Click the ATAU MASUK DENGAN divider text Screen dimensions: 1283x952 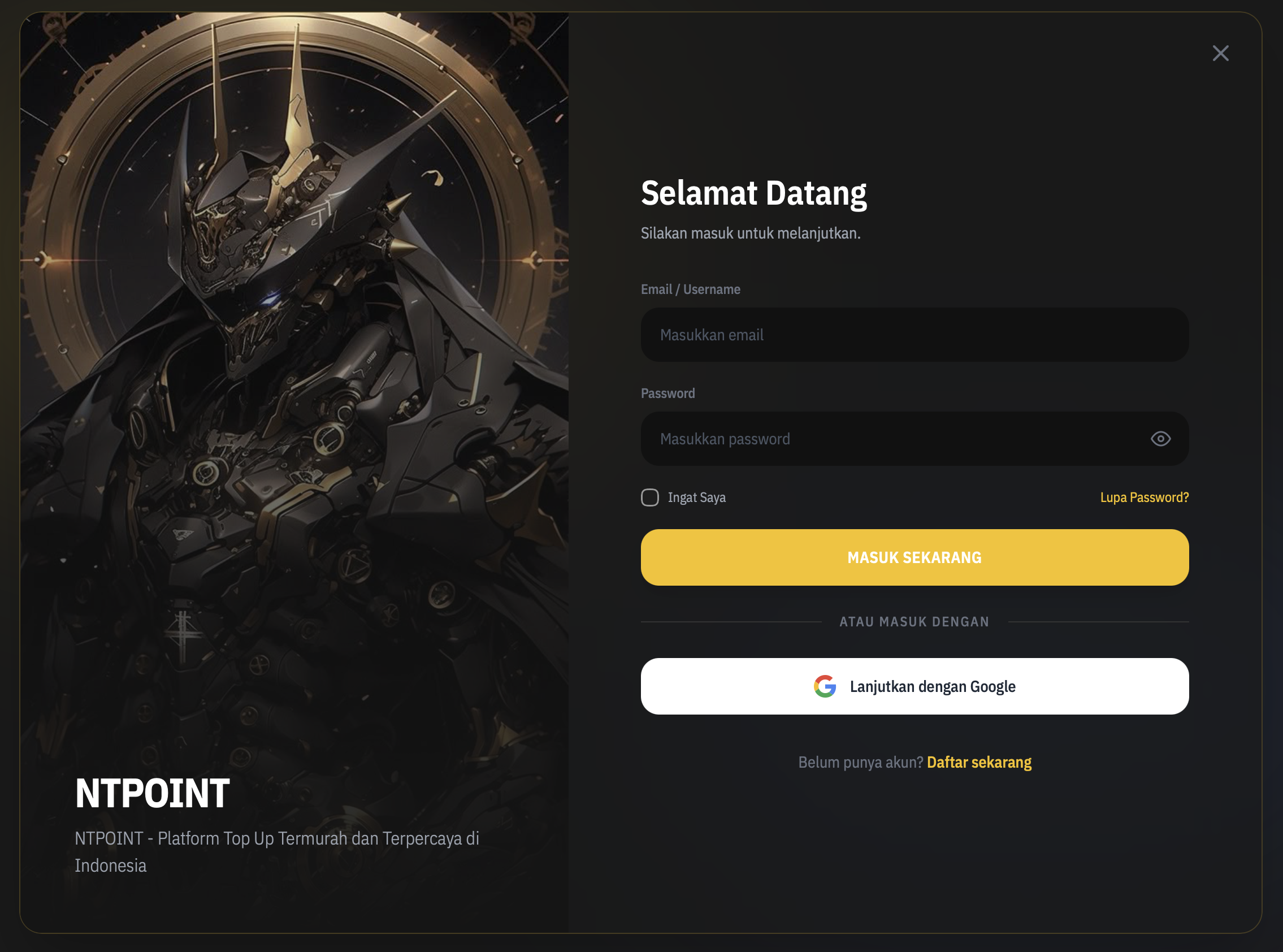914,622
